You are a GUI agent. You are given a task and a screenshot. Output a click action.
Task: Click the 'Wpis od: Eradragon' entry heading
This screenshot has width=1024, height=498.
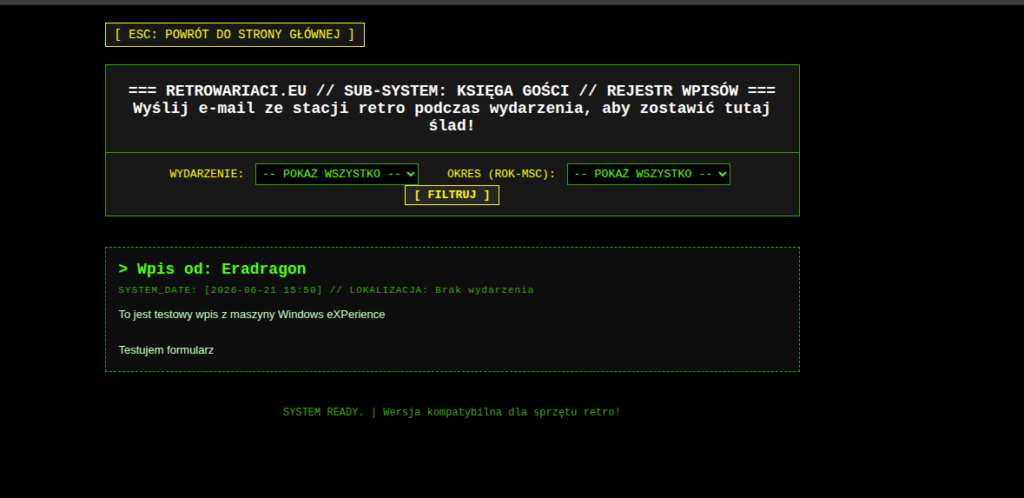click(212, 269)
